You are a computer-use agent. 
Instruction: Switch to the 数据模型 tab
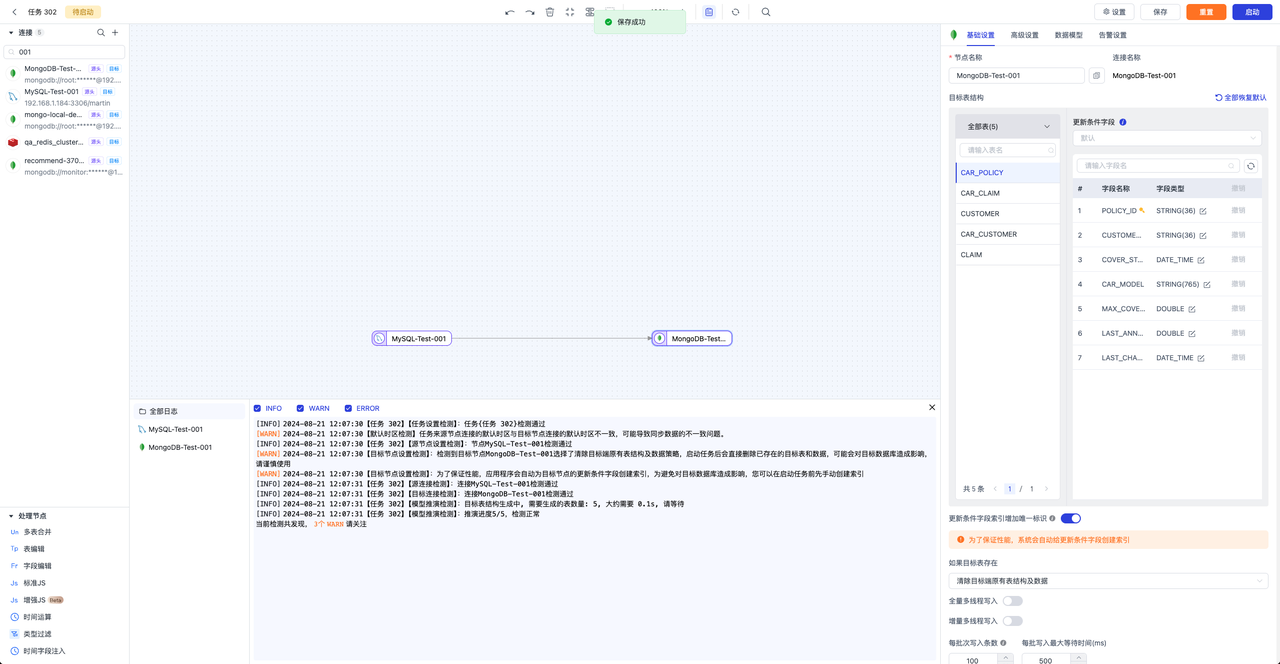pyautogui.click(x=1069, y=35)
